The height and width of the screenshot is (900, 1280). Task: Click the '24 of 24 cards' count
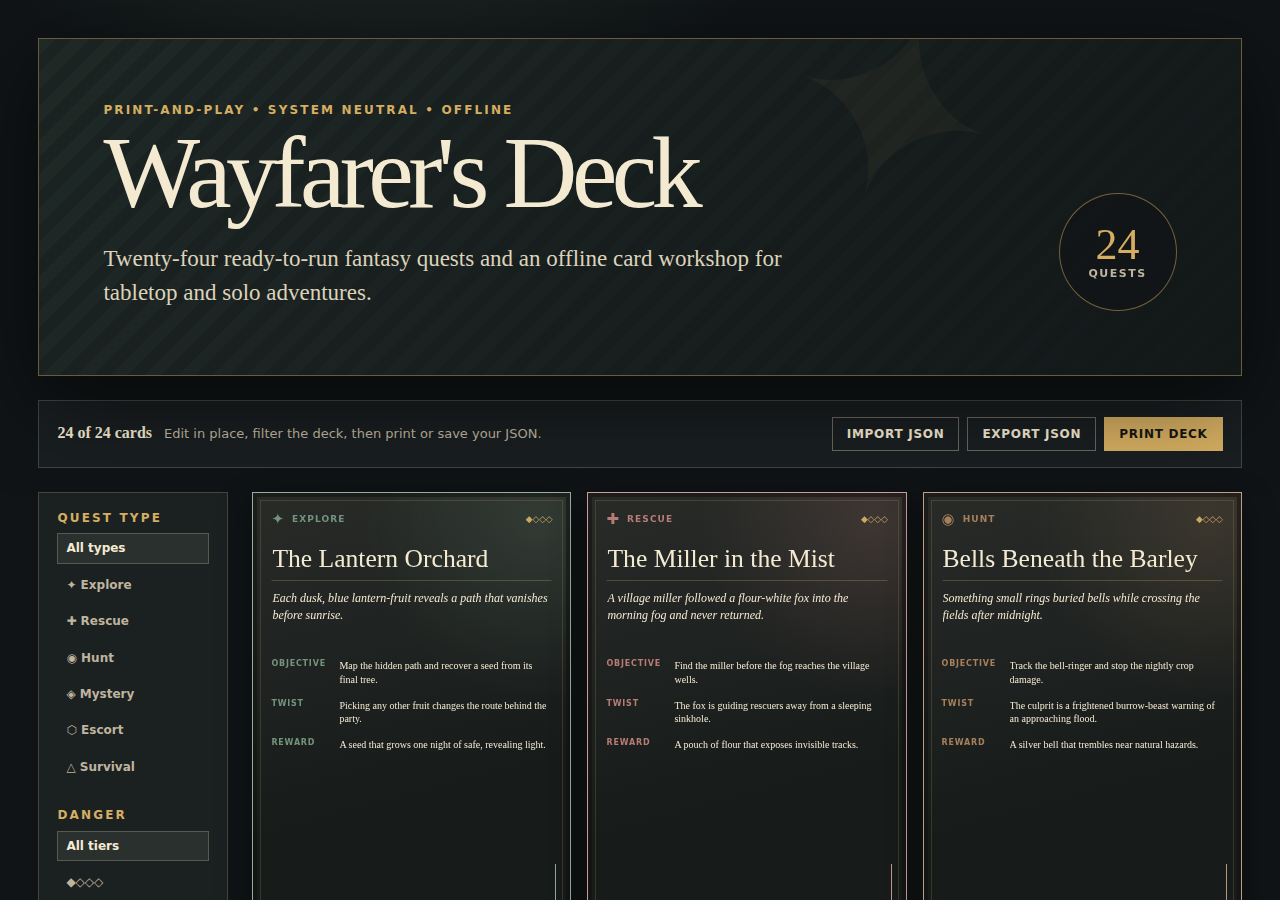(105, 433)
